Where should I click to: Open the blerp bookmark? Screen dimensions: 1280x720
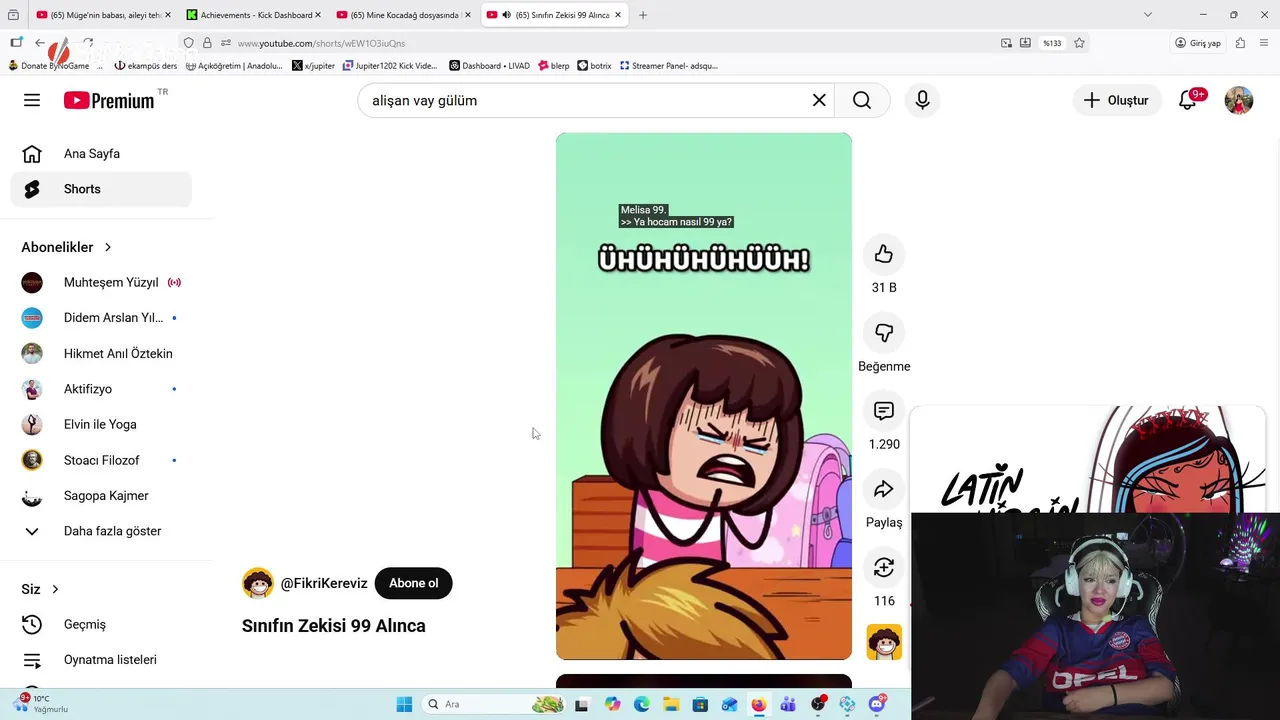tap(553, 66)
